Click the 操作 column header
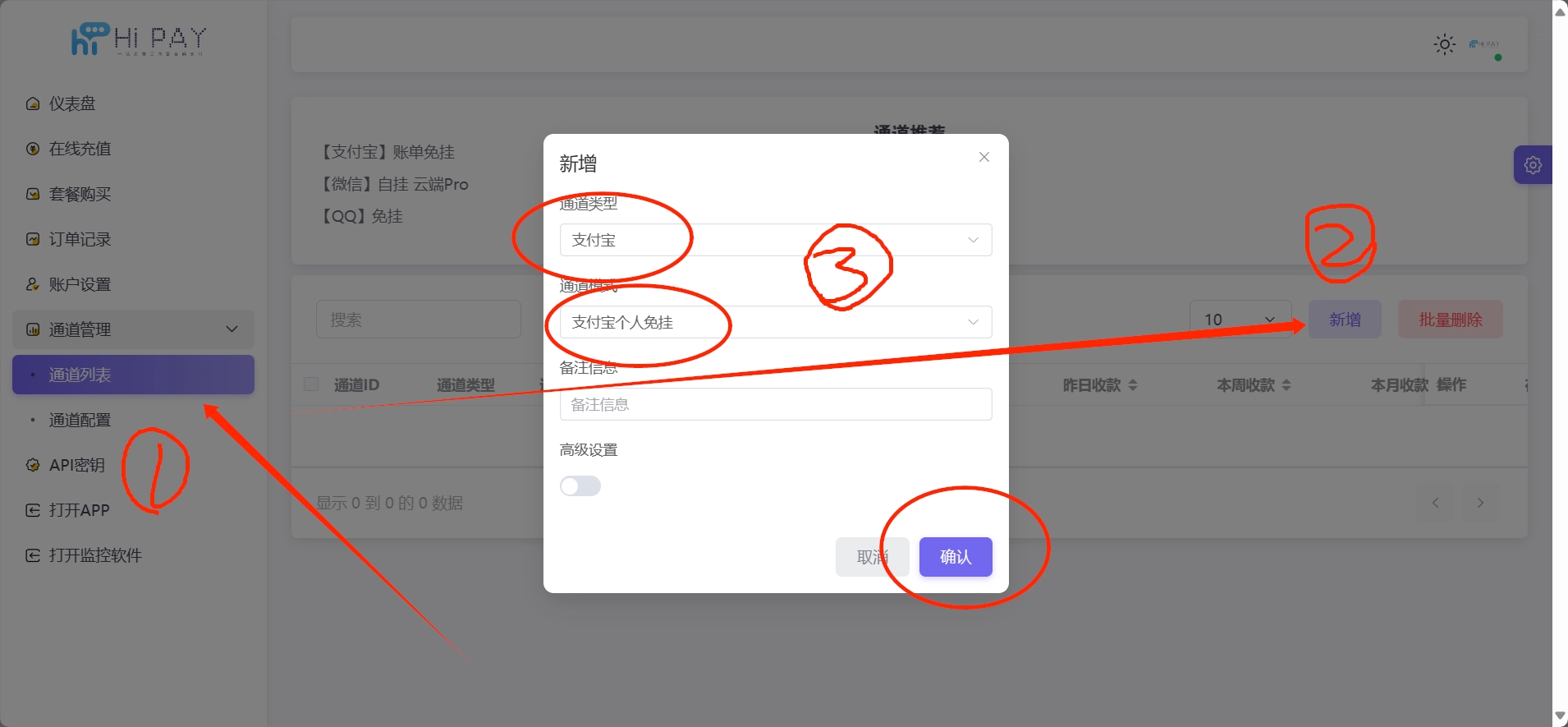The height and width of the screenshot is (727, 1568). click(1451, 384)
